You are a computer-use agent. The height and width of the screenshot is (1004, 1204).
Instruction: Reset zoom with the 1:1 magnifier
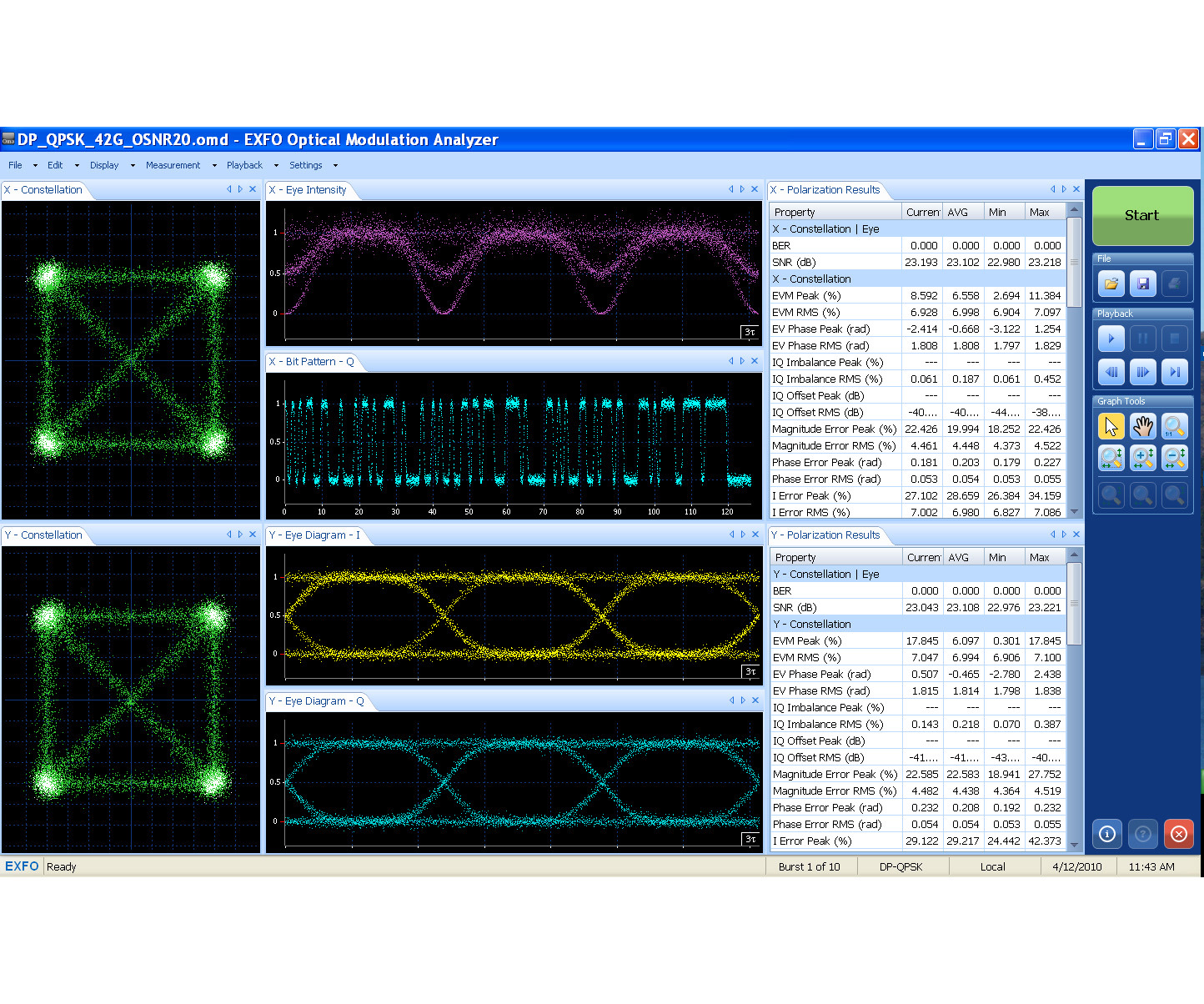(1174, 426)
